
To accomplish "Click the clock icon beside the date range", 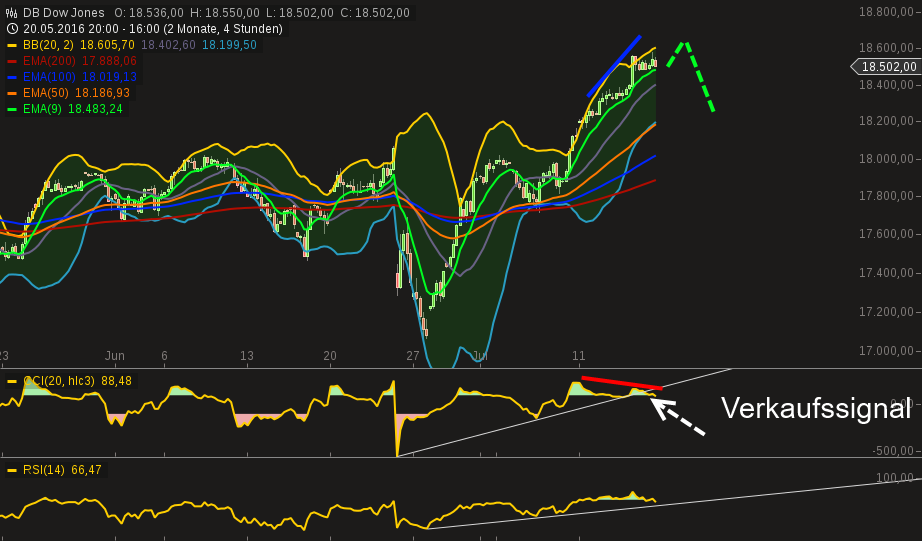I will pyautogui.click(x=12, y=29).
